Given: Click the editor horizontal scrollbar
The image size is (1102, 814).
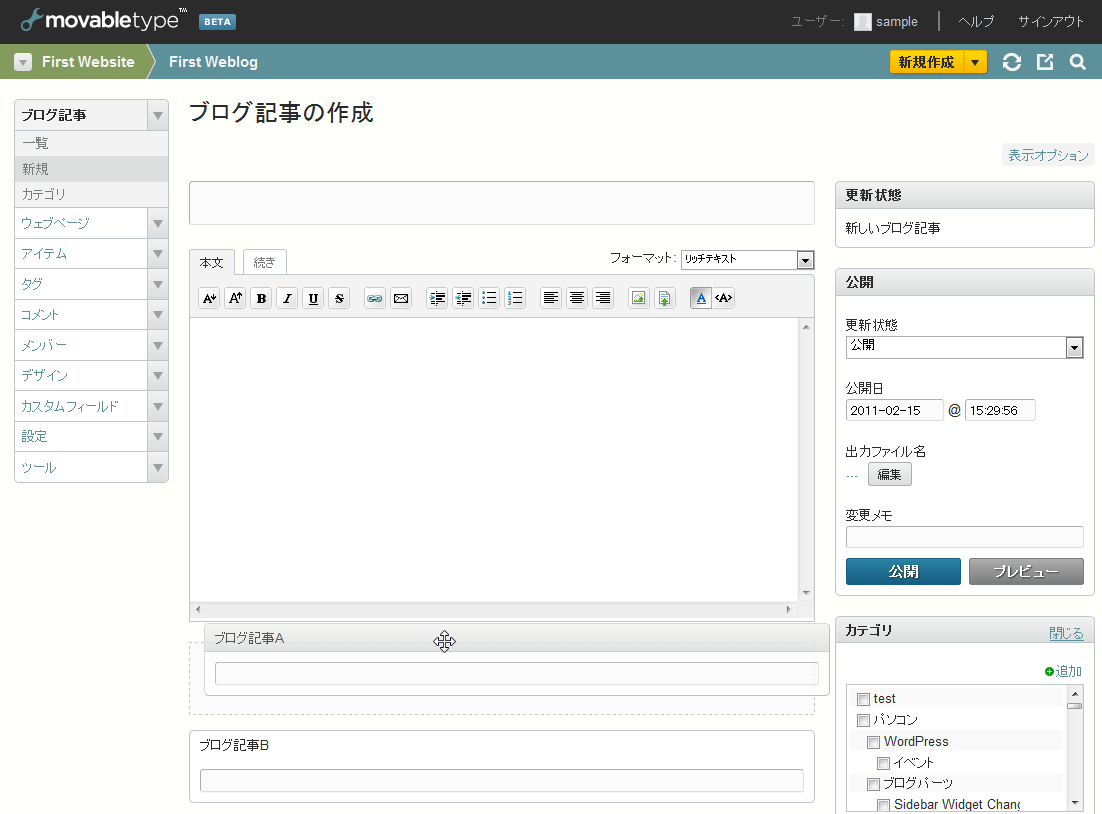Looking at the screenshot, I should pos(493,609).
